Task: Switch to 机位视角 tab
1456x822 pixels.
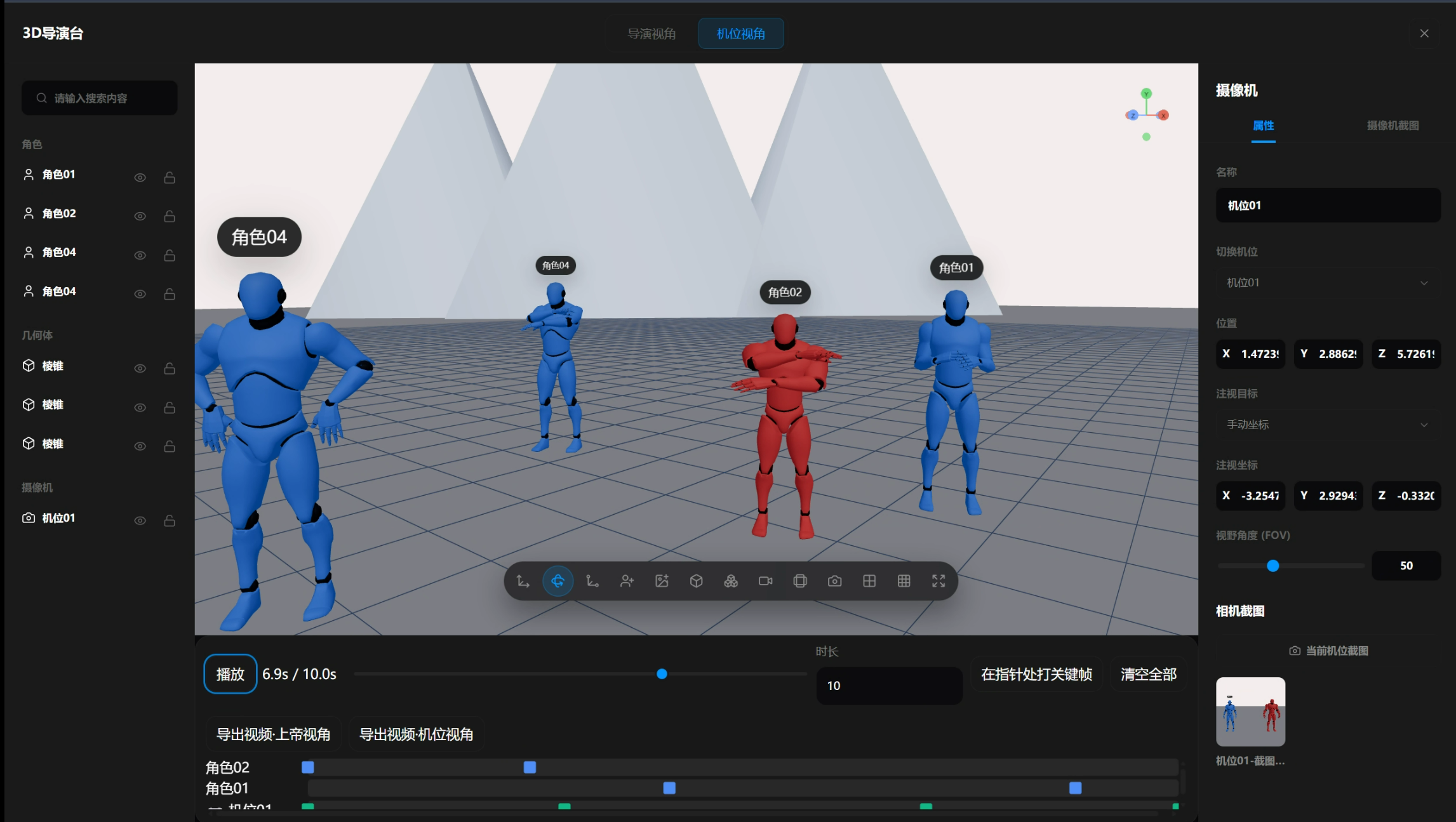Action: (741, 34)
